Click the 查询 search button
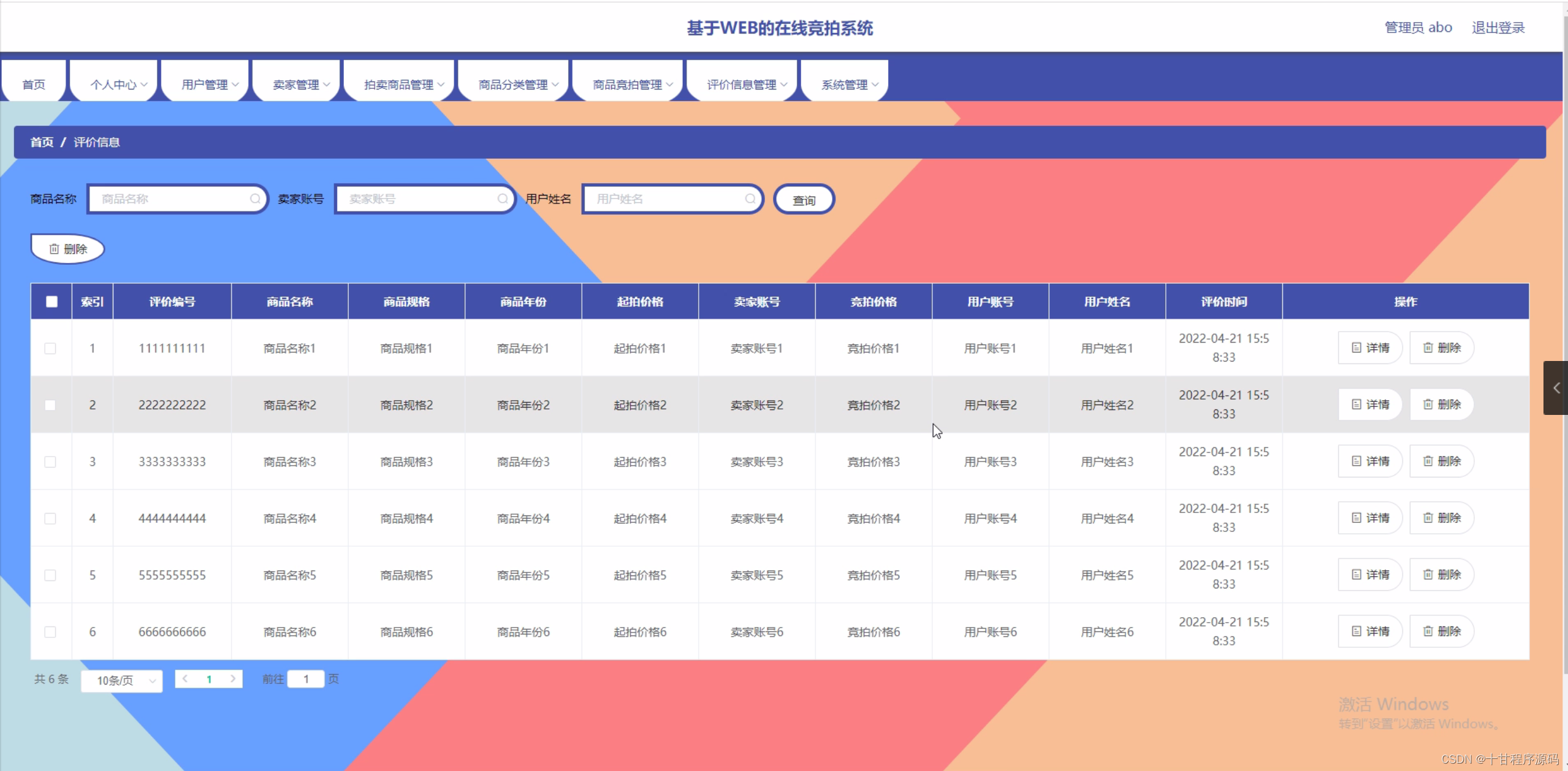This screenshot has height=771, width=1568. pyautogui.click(x=804, y=200)
